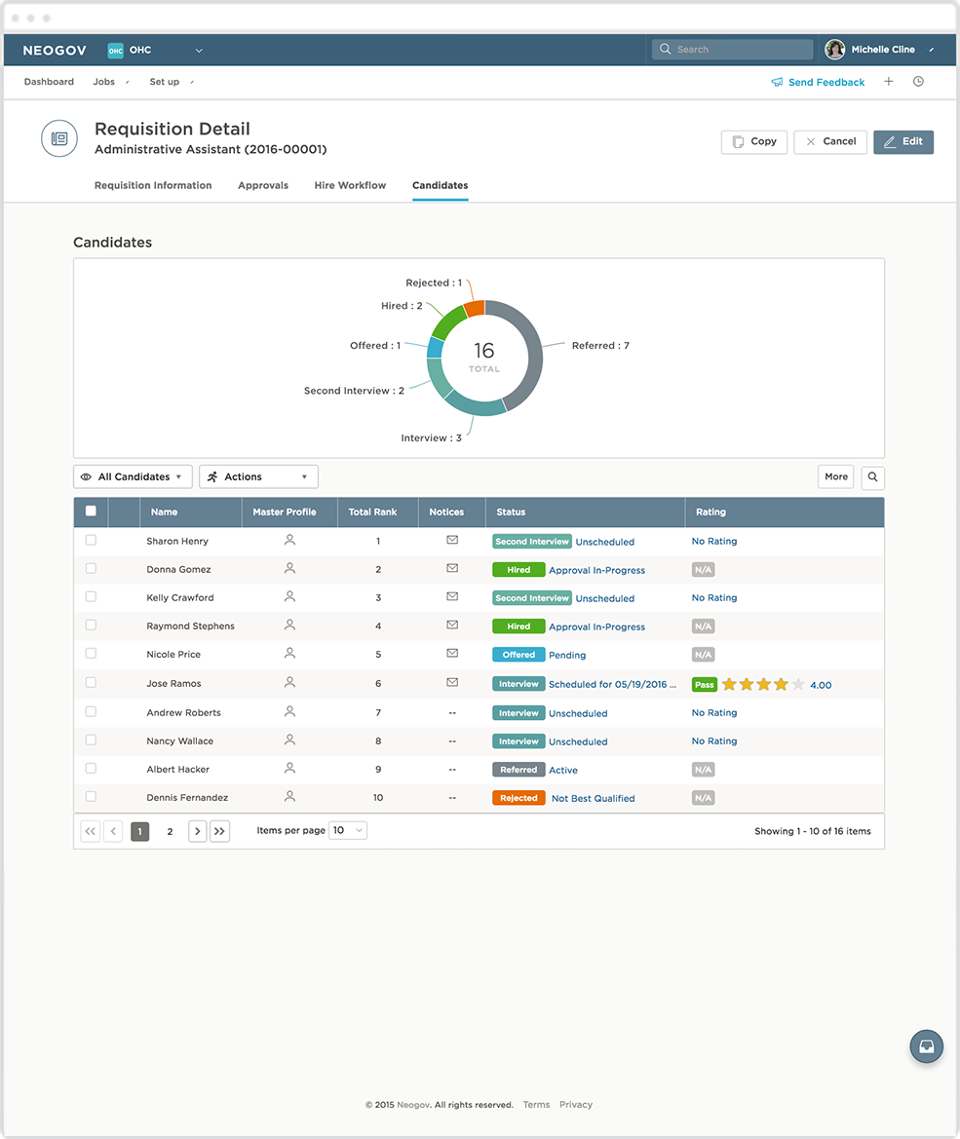Open the notice envelope icon for Donna Gomez
The height and width of the screenshot is (1139, 960).
point(452,568)
